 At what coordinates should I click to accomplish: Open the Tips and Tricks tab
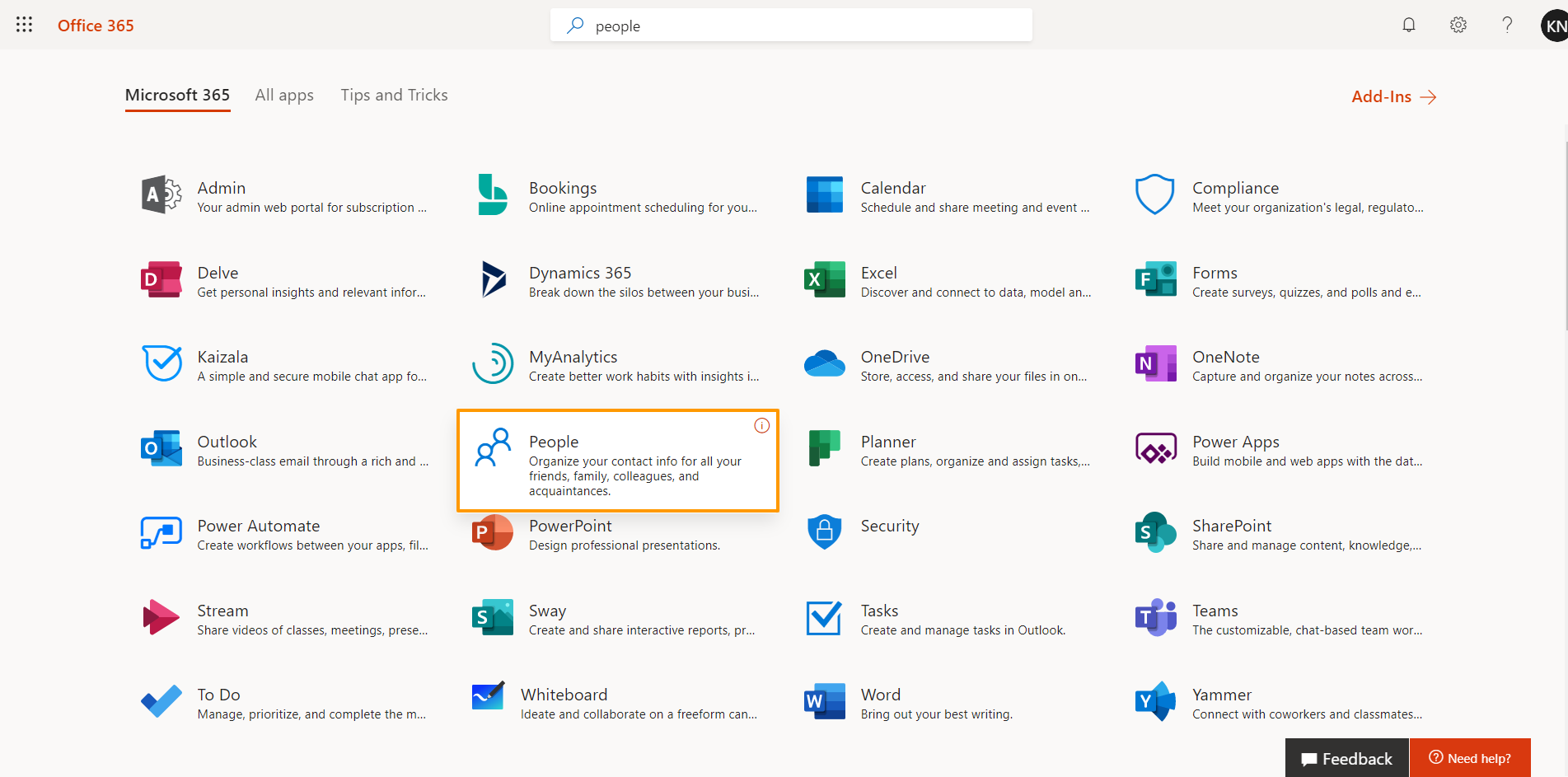394,96
